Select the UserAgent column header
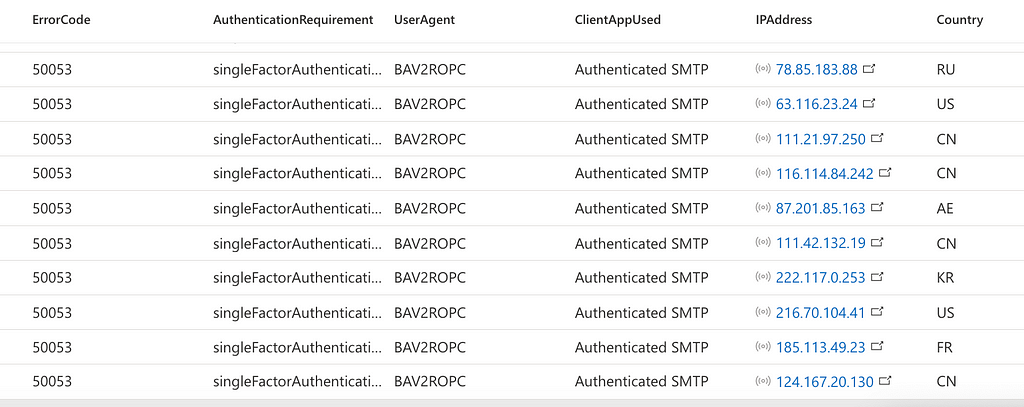 pos(424,20)
